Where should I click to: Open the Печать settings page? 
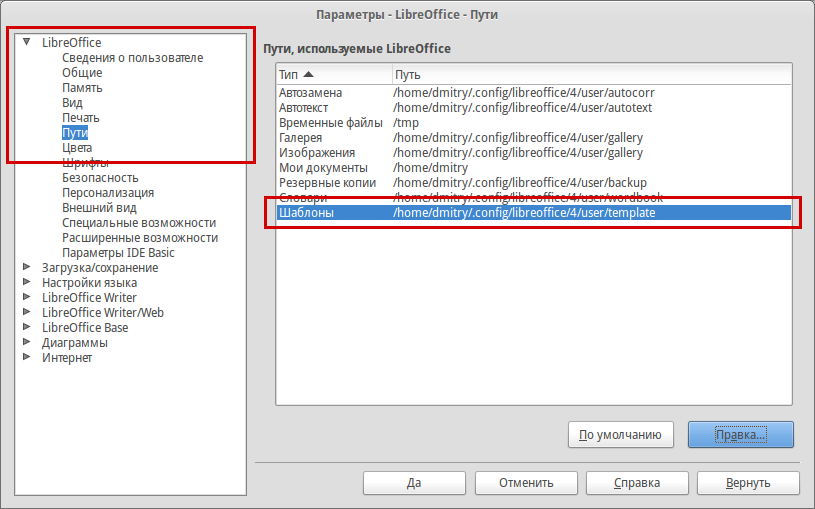(81, 118)
